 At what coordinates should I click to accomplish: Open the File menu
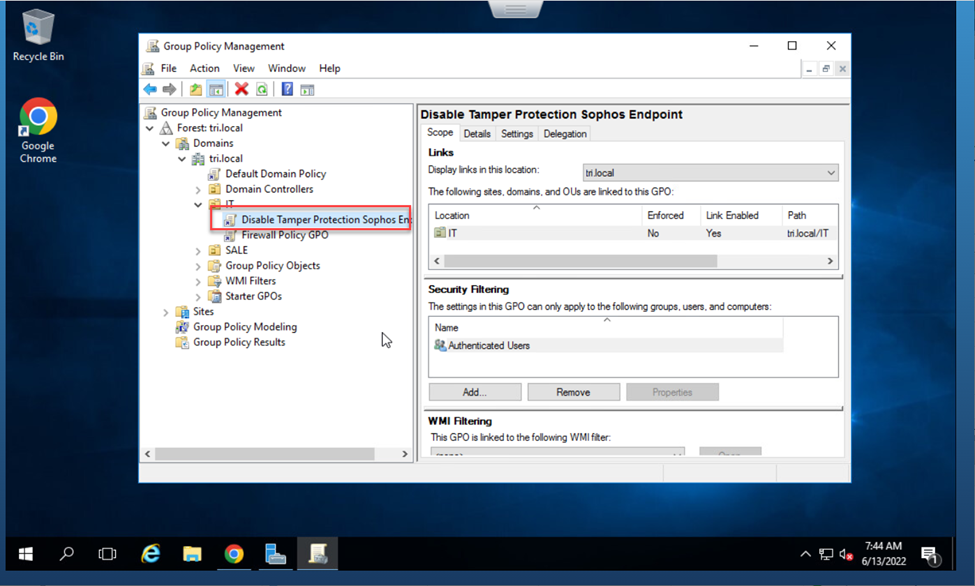(x=169, y=68)
